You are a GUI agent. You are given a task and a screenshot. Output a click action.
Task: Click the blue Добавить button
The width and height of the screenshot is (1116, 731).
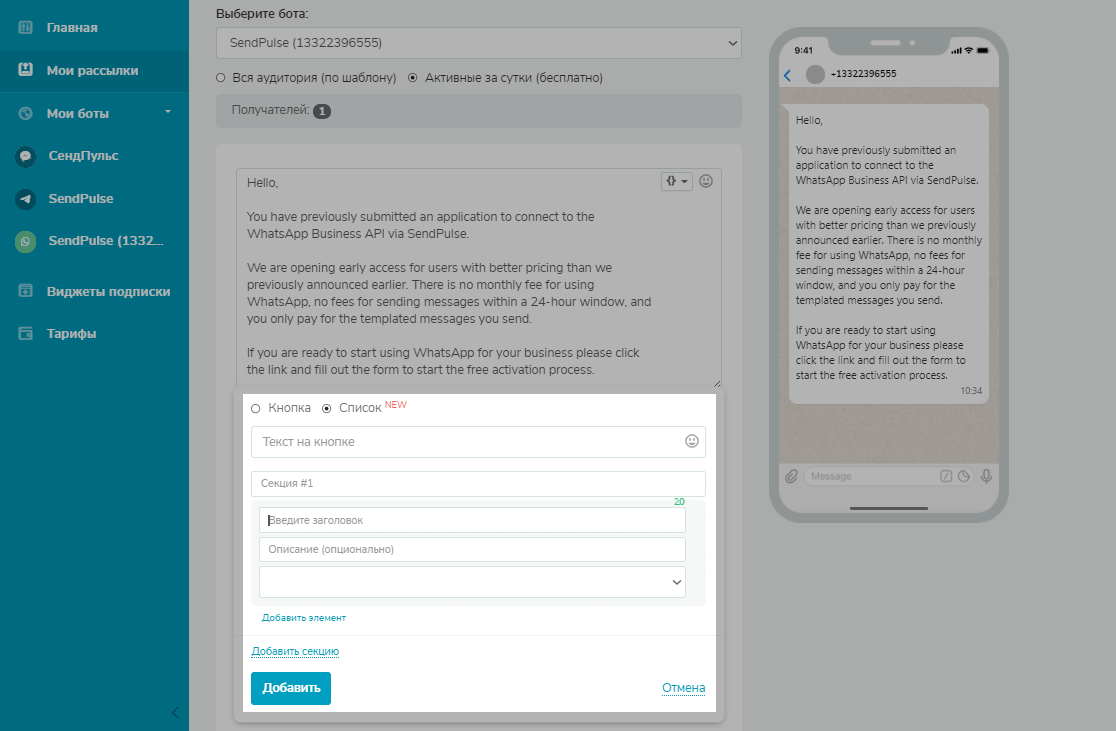point(291,688)
